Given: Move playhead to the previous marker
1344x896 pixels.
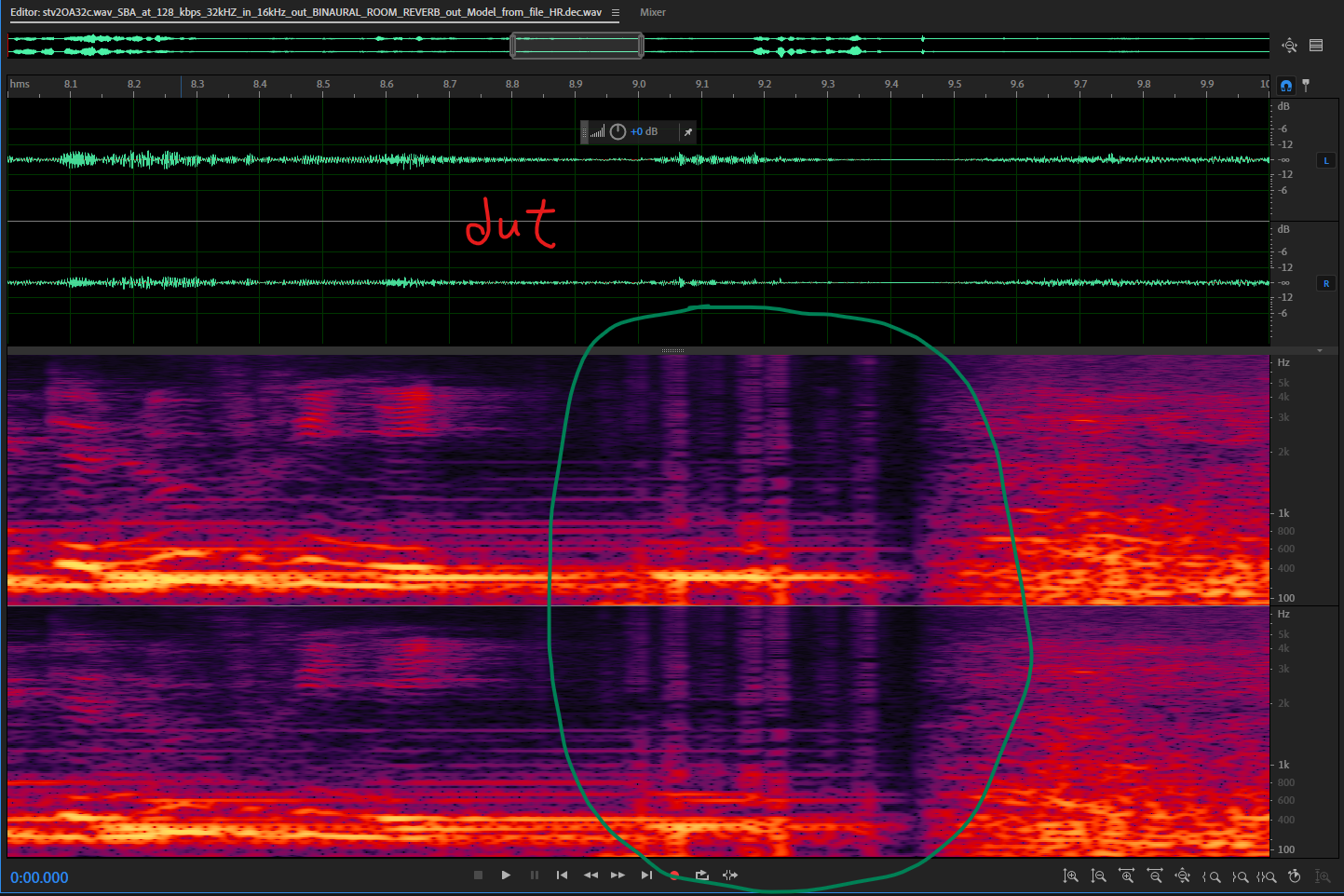Looking at the screenshot, I should [562, 876].
